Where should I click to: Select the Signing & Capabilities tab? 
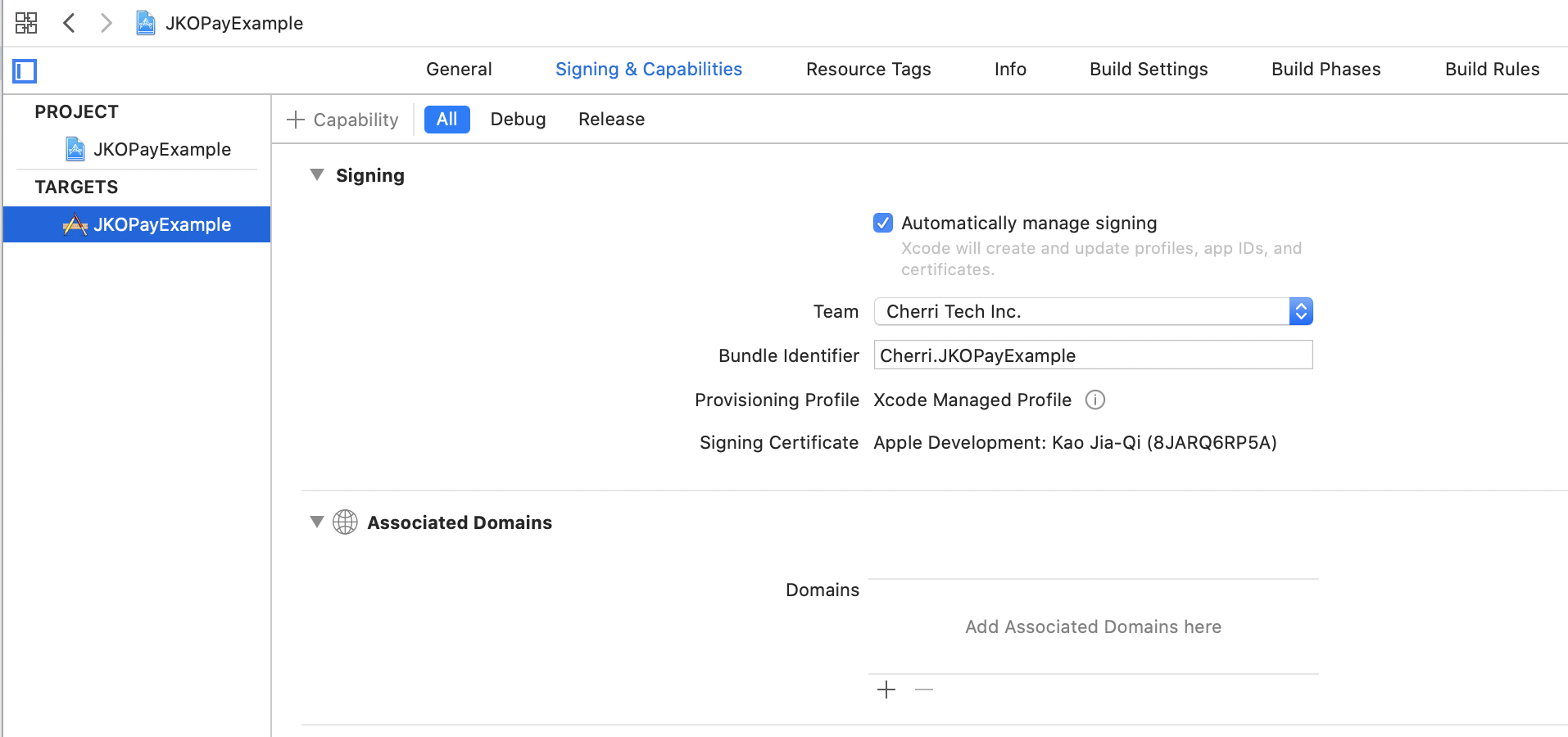point(649,70)
